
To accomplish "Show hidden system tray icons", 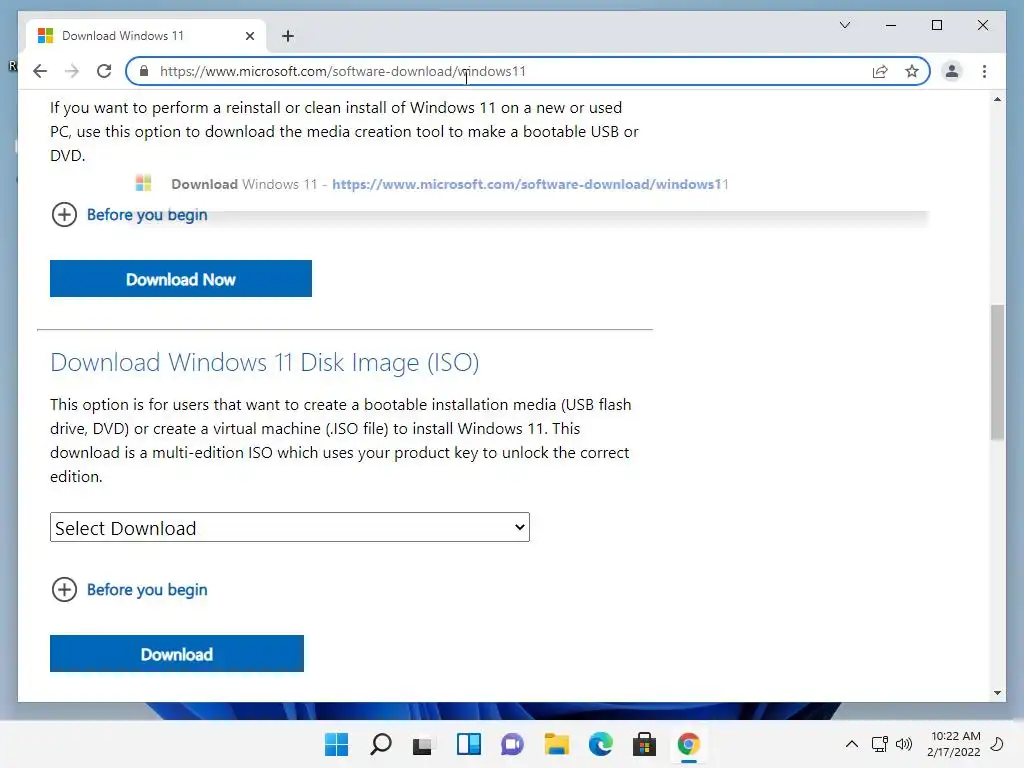I will (852, 744).
